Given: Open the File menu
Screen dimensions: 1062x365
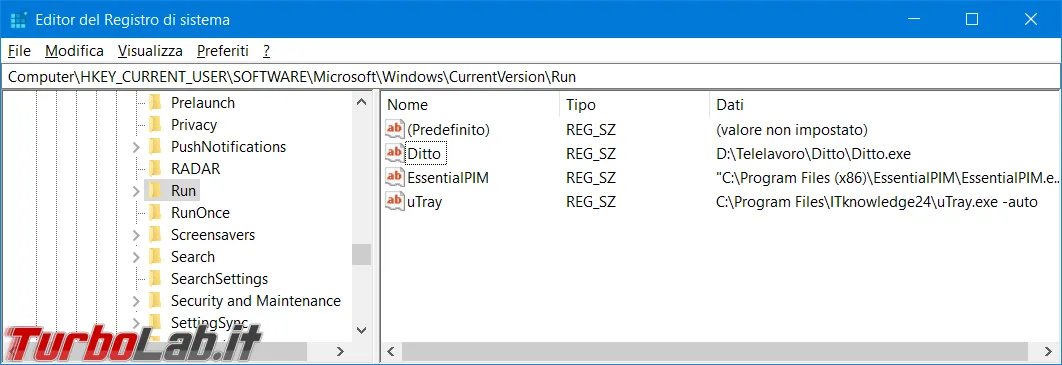Looking at the screenshot, I should coord(20,51).
